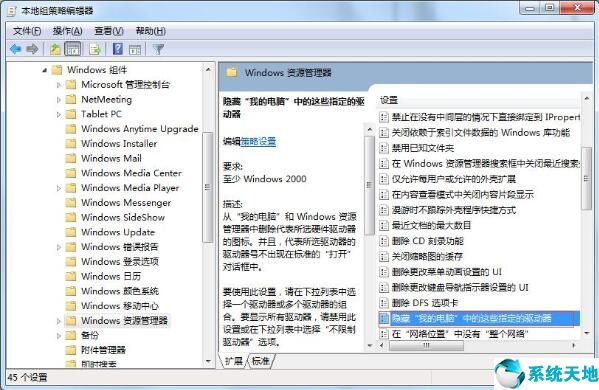Select the Windows 资源管理器 tree item

point(124,320)
